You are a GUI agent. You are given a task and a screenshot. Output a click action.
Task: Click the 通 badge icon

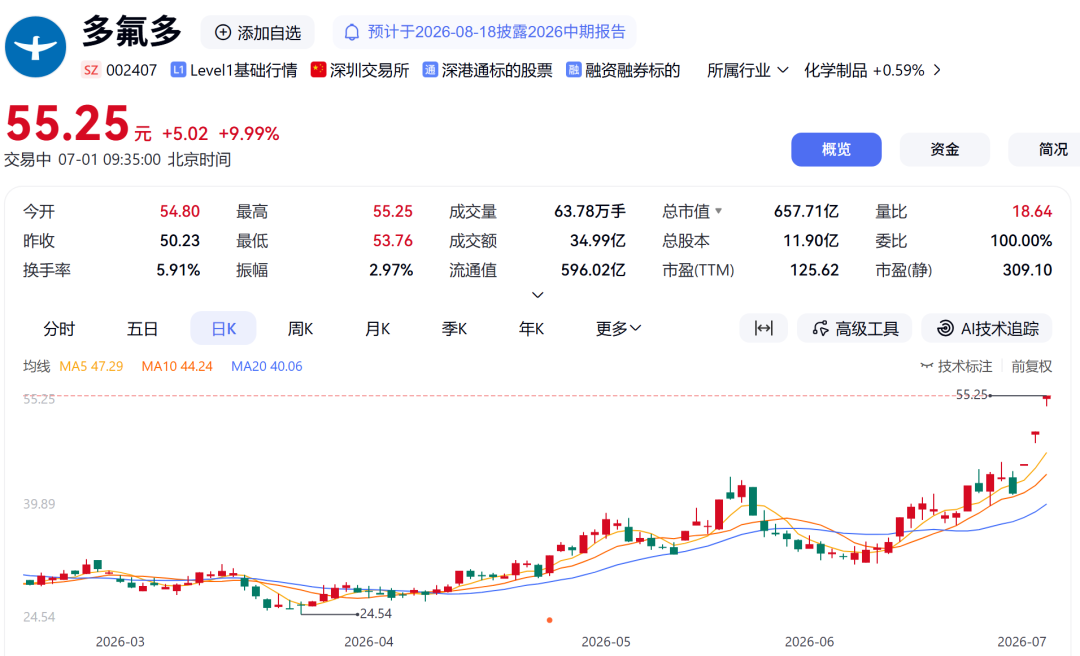point(430,70)
